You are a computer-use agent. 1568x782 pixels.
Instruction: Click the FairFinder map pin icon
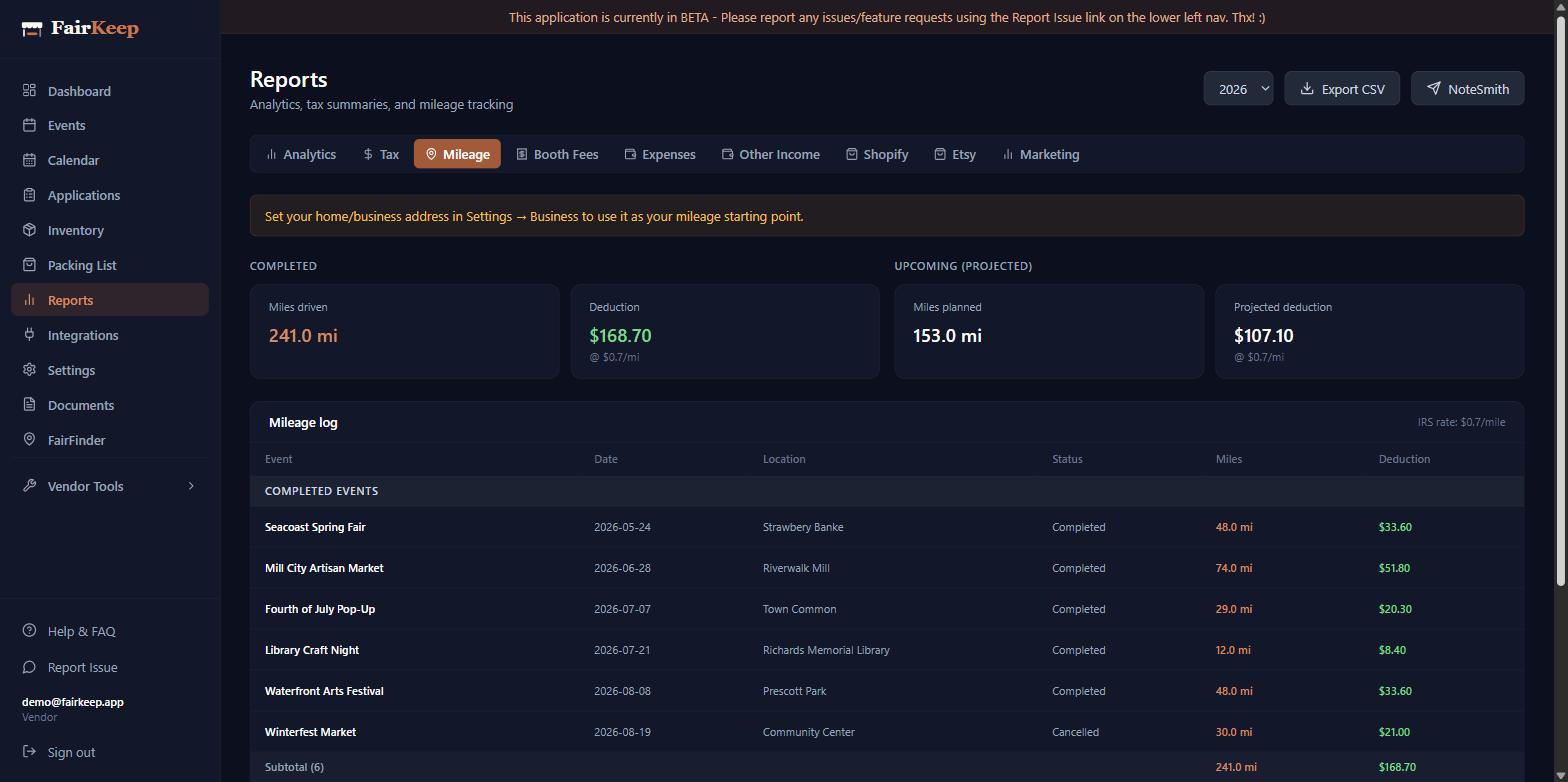[x=29, y=440]
